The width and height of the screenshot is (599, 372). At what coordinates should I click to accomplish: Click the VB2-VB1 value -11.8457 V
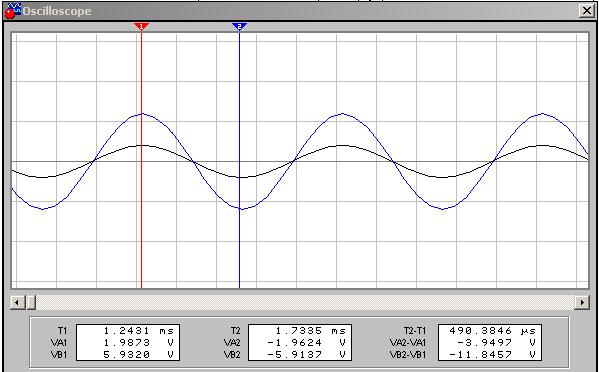click(492, 355)
